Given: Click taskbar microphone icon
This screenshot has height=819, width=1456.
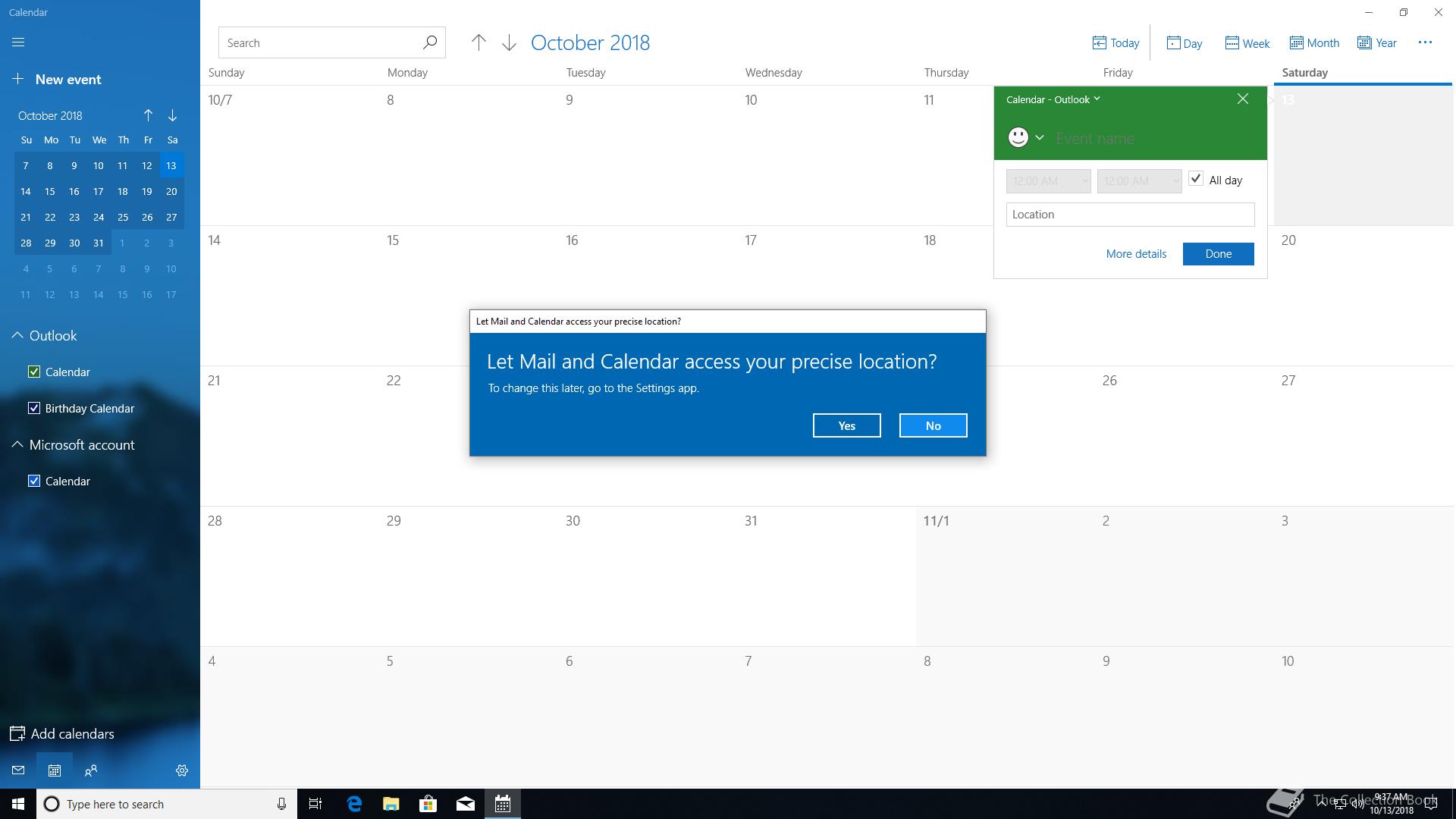Looking at the screenshot, I should tap(281, 804).
